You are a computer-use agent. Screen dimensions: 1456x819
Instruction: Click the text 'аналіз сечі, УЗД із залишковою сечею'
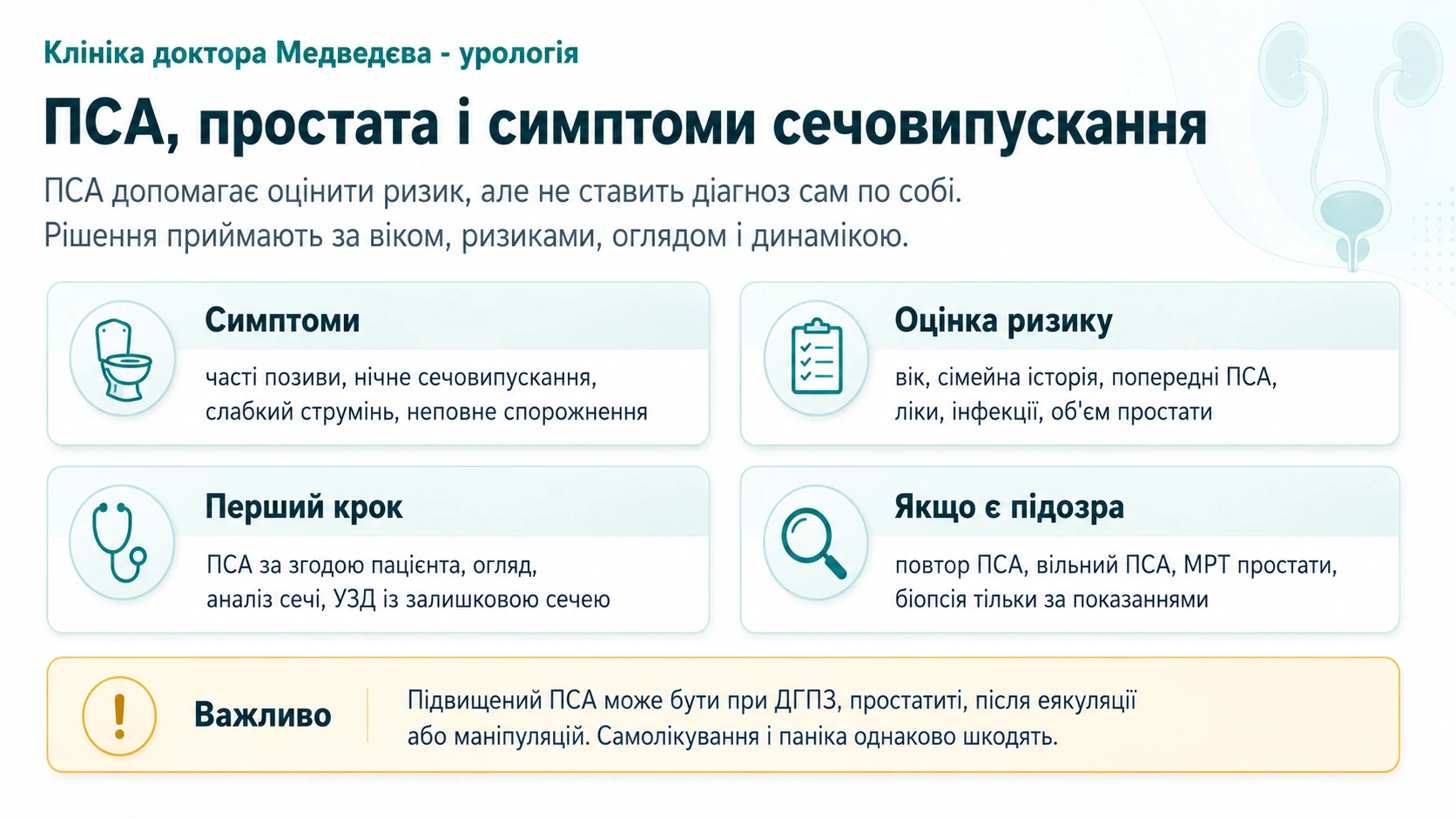[x=408, y=600]
